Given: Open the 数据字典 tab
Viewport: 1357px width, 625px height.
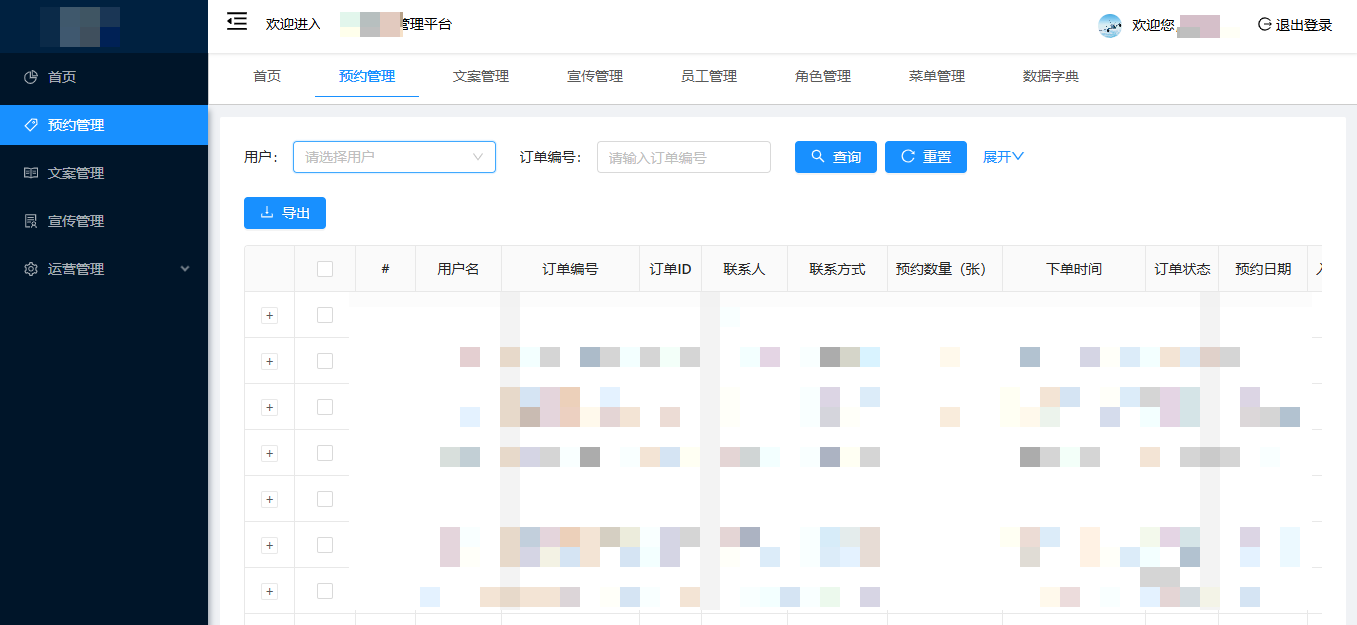Looking at the screenshot, I should (x=1050, y=76).
